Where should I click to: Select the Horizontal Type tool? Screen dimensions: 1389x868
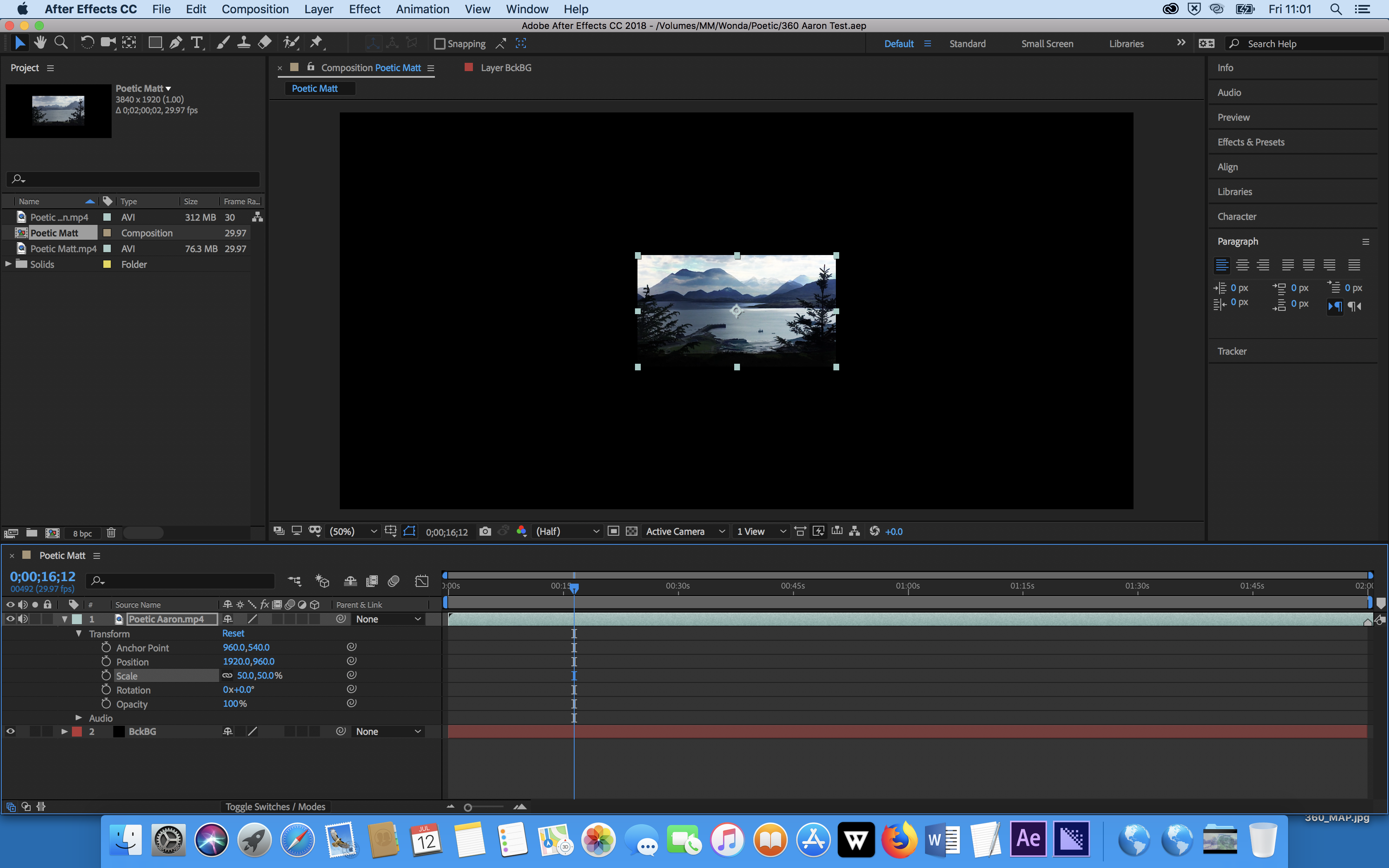197,43
